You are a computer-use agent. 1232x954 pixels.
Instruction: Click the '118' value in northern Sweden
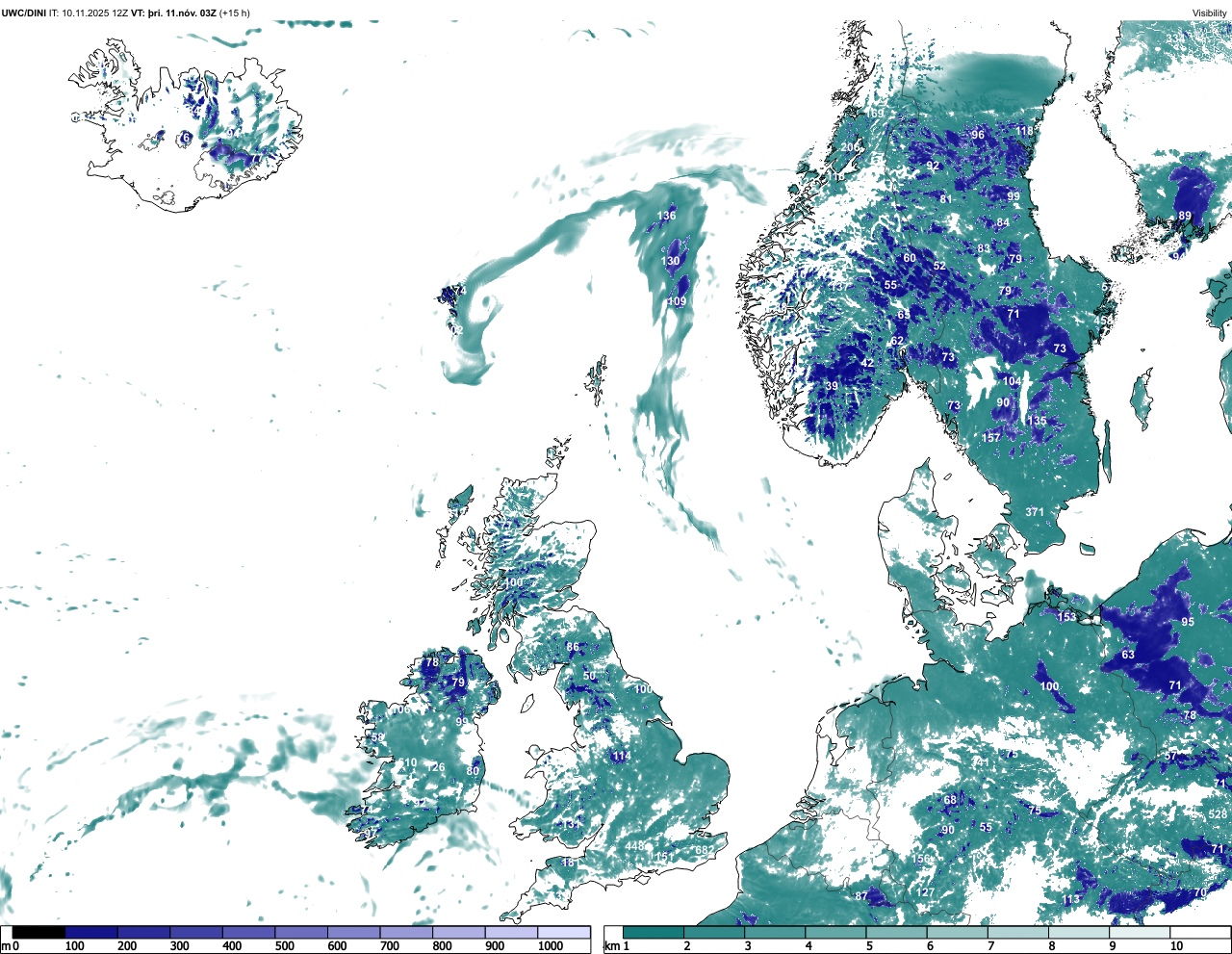[1024, 132]
